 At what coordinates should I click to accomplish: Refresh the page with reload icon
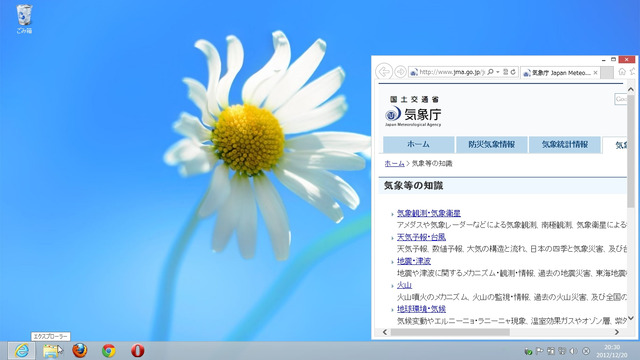click(513, 72)
